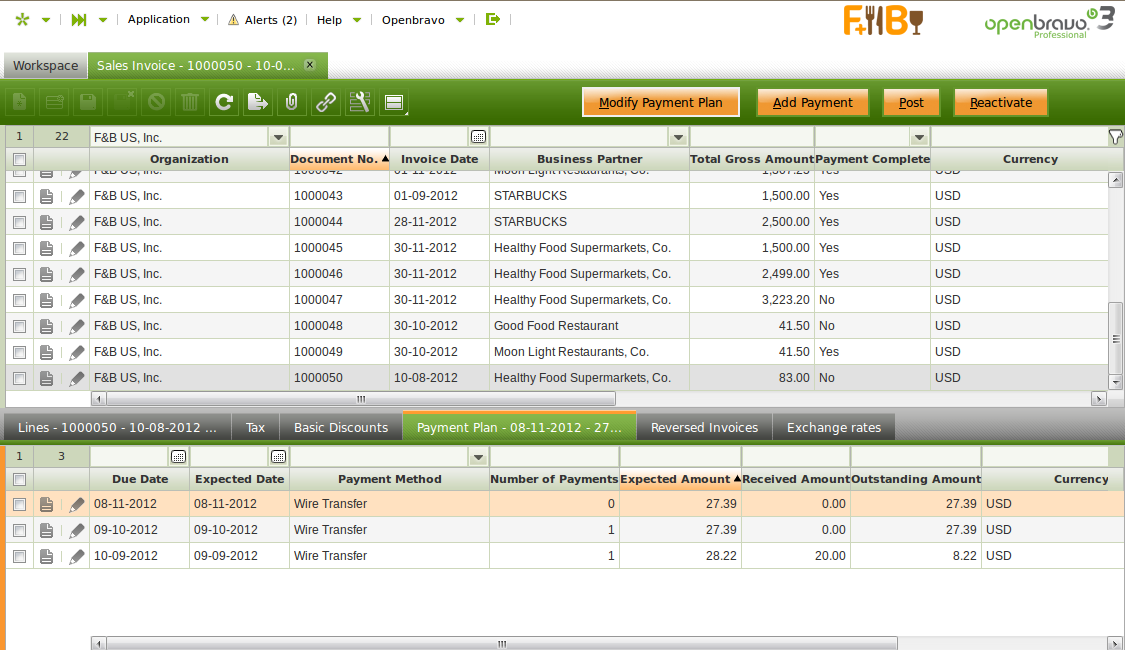1125x650 pixels.
Task: Clear filters with funnel icon
Action: click(x=1115, y=137)
